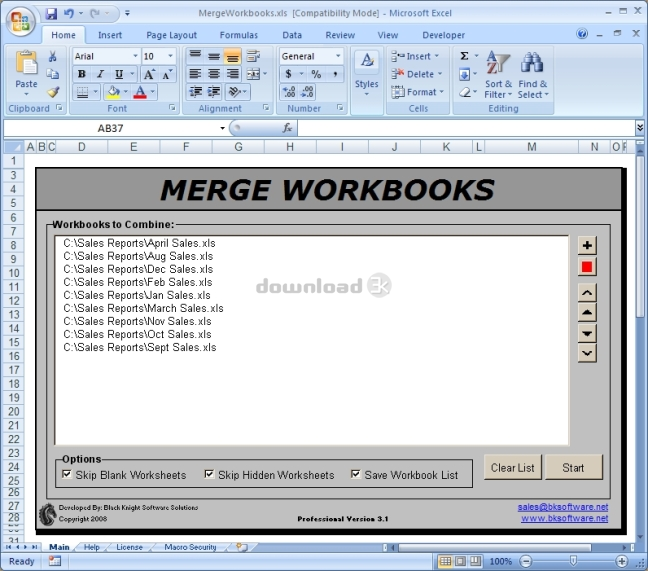This screenshot has height=571, width=648.
Task: Switch to the Developer tab
Action: (x=443, y=35)
